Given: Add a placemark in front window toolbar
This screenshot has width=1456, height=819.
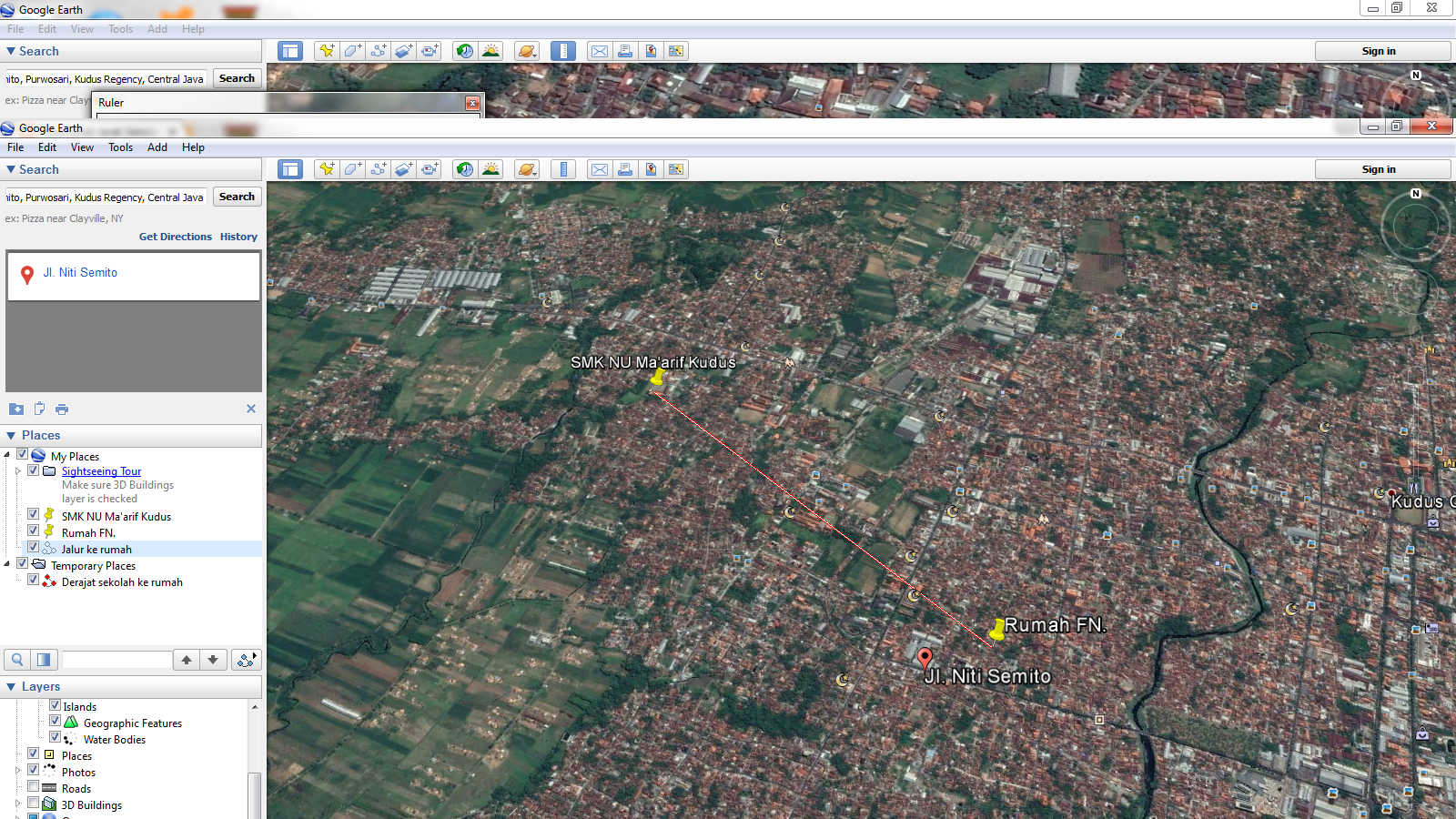Looking at the screenshot, I should coord(327,169).
